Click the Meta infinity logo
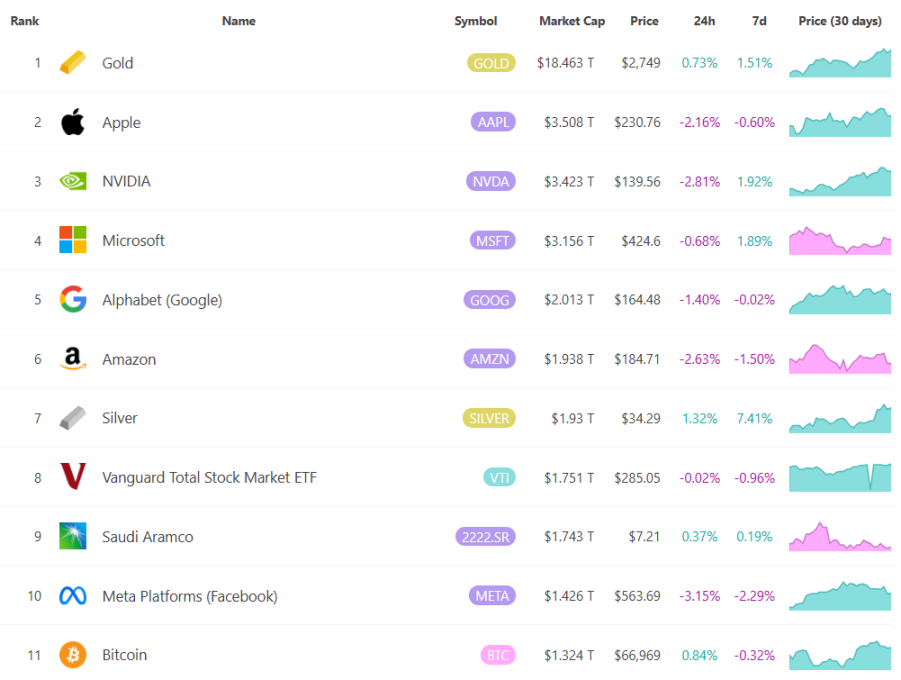Viewport: 901px width, 680px height. click(73, 596)
